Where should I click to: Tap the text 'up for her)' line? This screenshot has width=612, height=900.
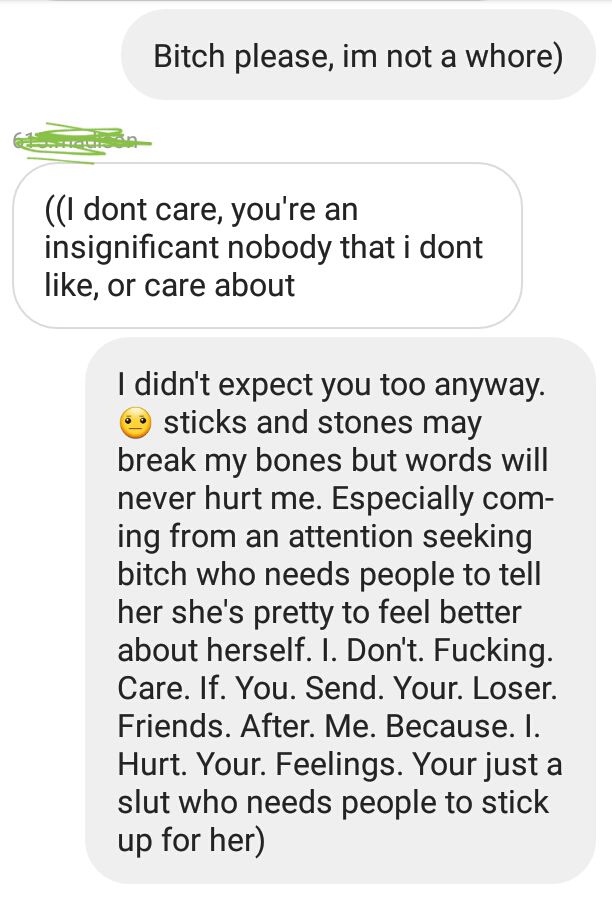pos(191,840)
